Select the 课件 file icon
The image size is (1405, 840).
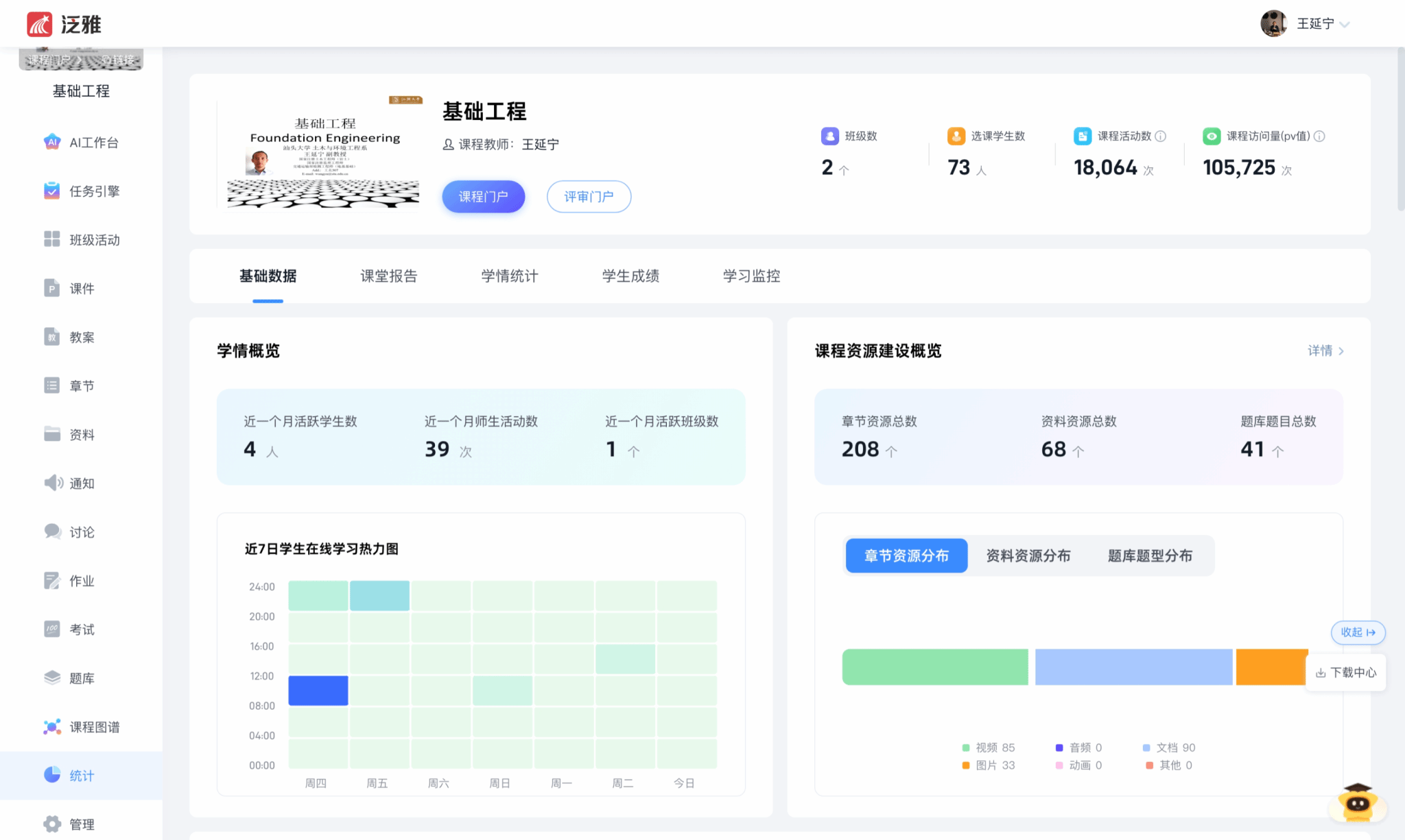point(52,288)
